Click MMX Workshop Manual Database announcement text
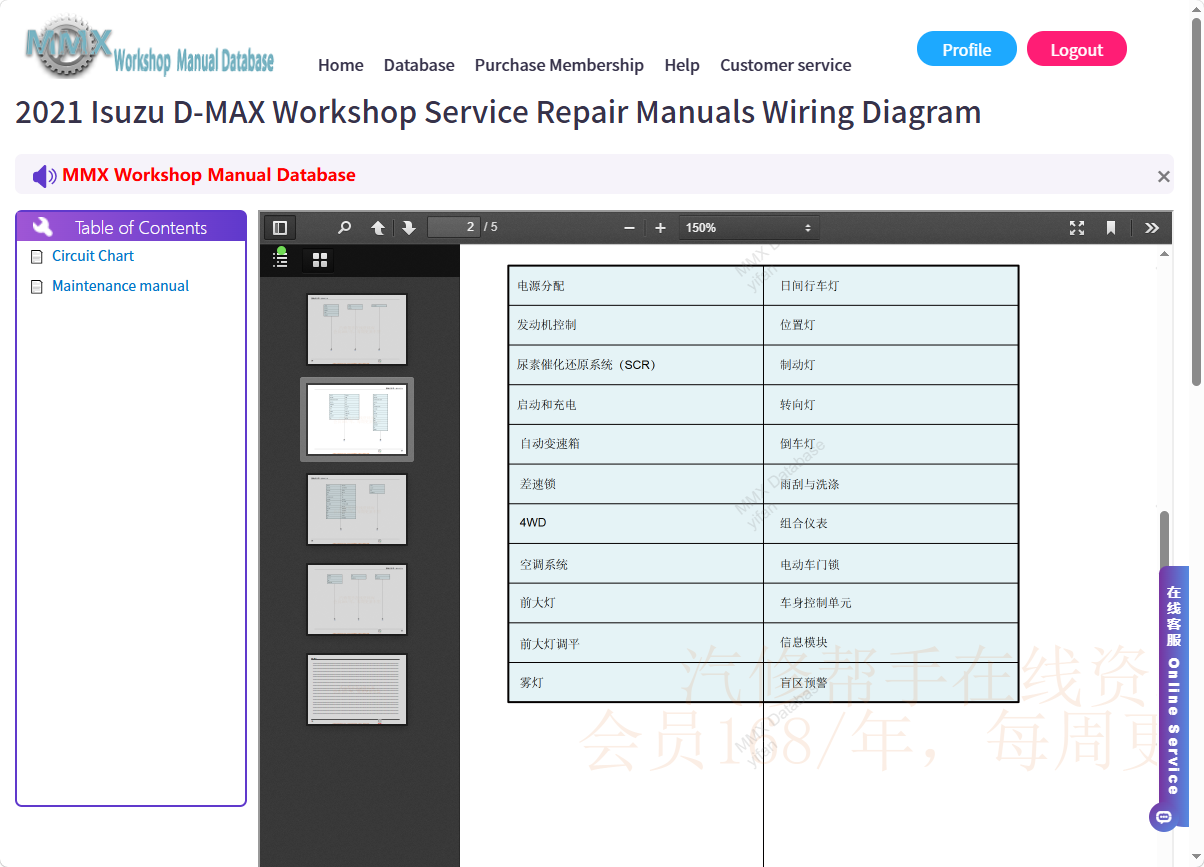 209,175
